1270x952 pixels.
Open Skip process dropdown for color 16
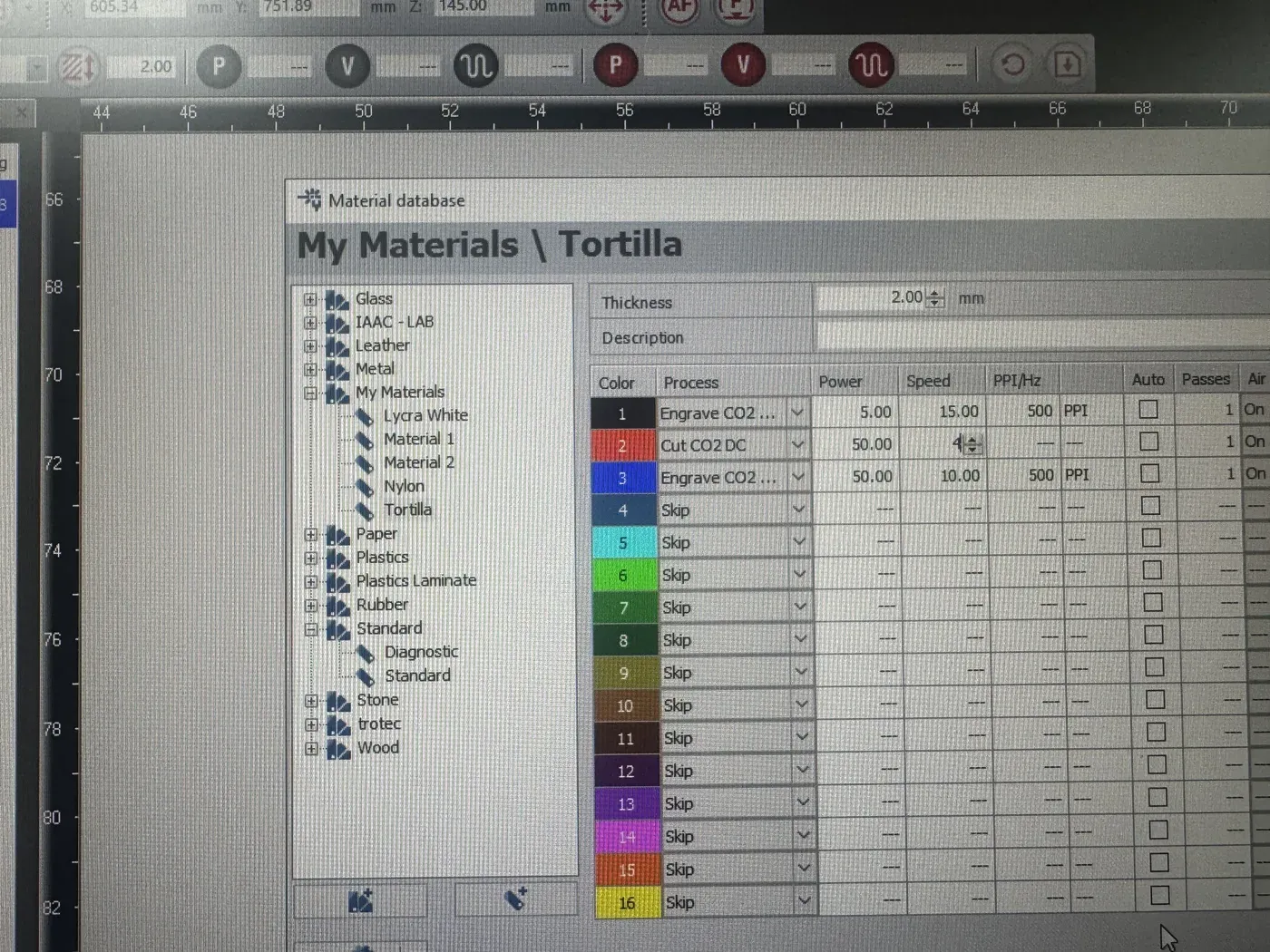click(x=805, y=900)
